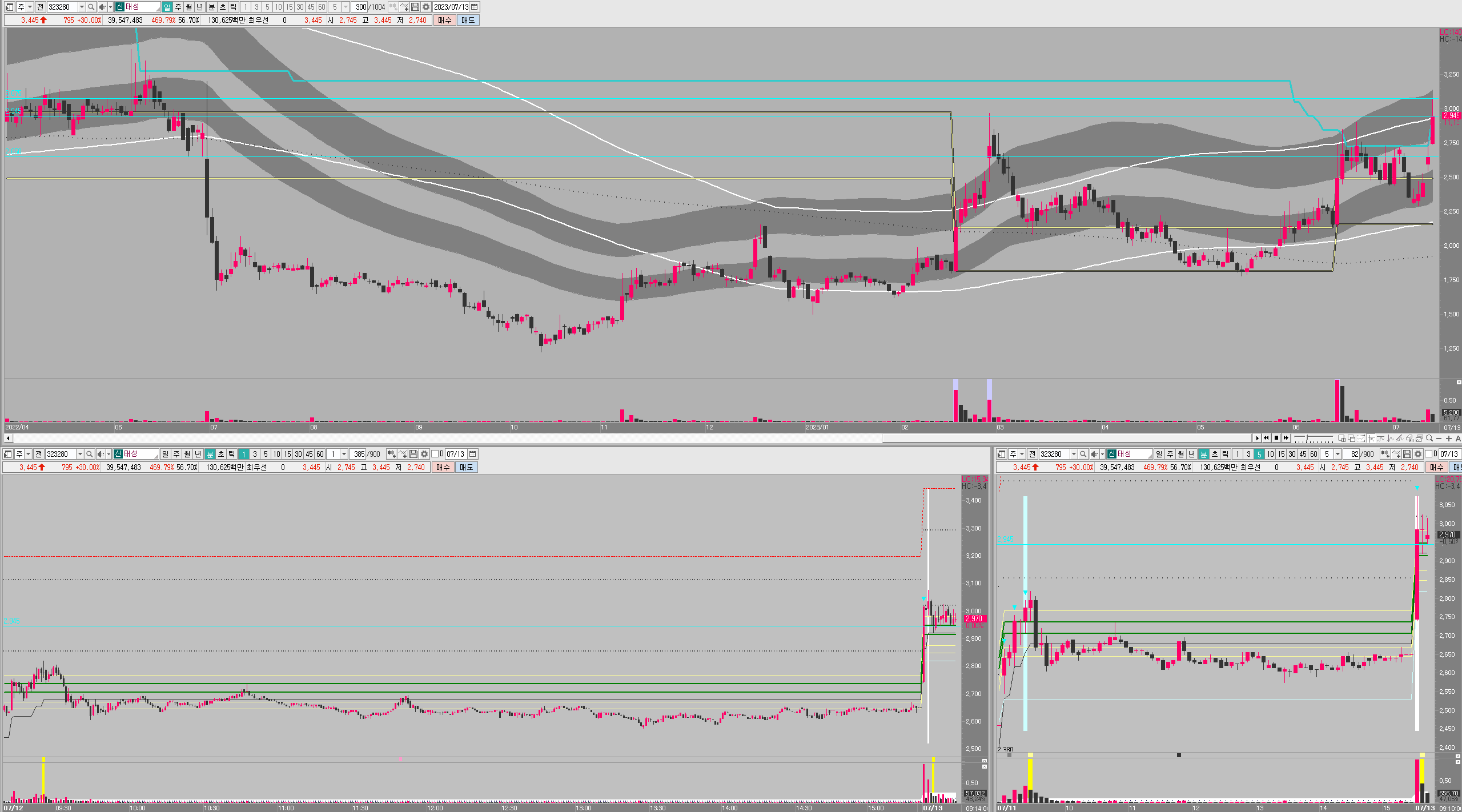Expand the period value dropdown in bottom-left toolbar
This screenshot has width=1462, height=812.
344,454
